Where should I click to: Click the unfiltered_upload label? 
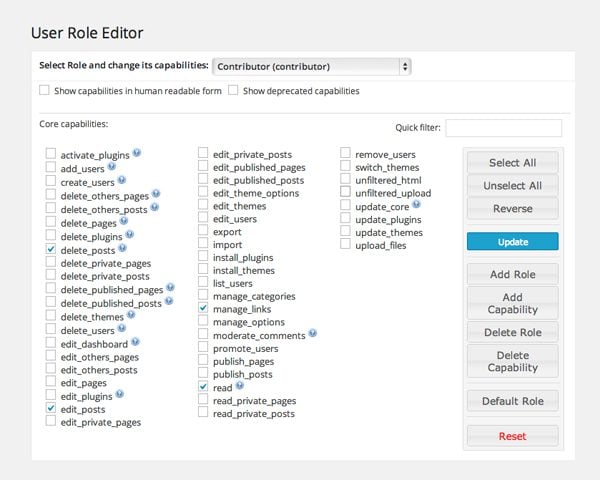(x=393, y=193)
